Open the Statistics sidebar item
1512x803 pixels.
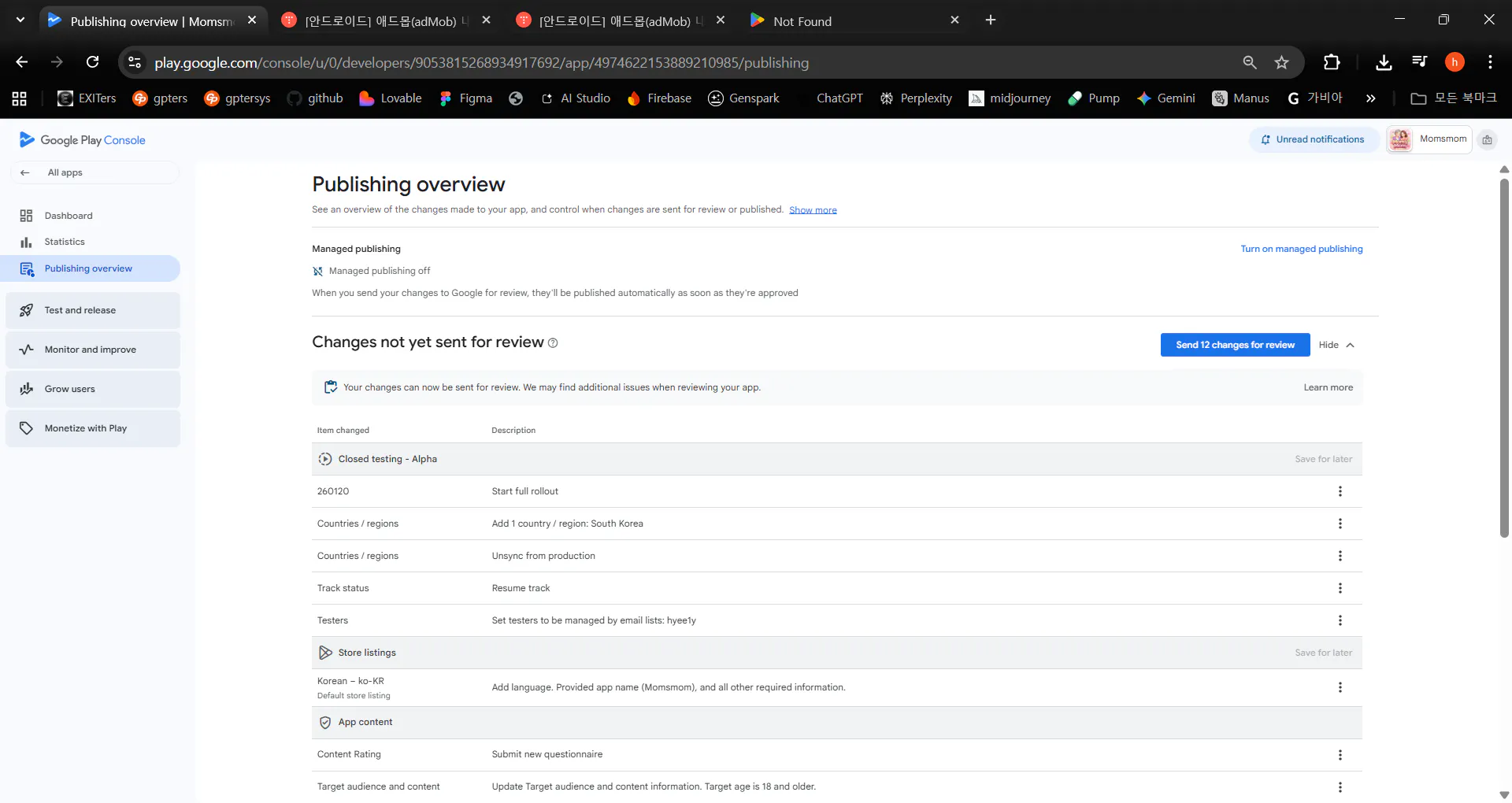tap(65, 242)
